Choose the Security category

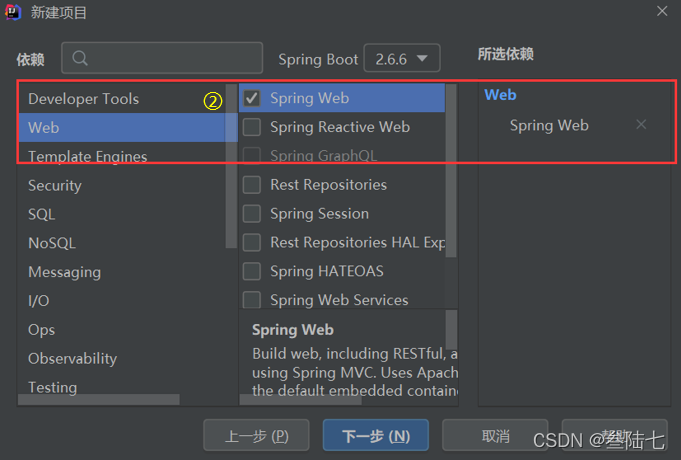[122, 185]
